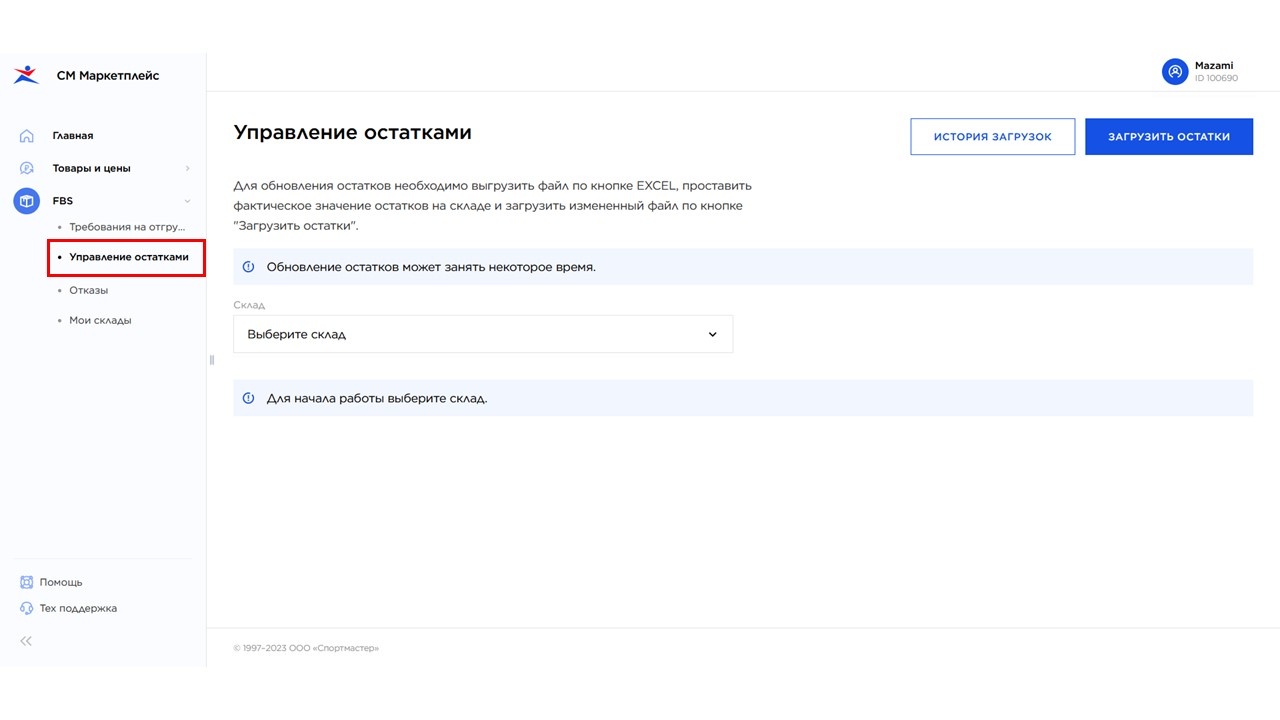Click the Склад dropdown arrow
The width and height of the screenshot is (1280, 720).
pos(712,334)
